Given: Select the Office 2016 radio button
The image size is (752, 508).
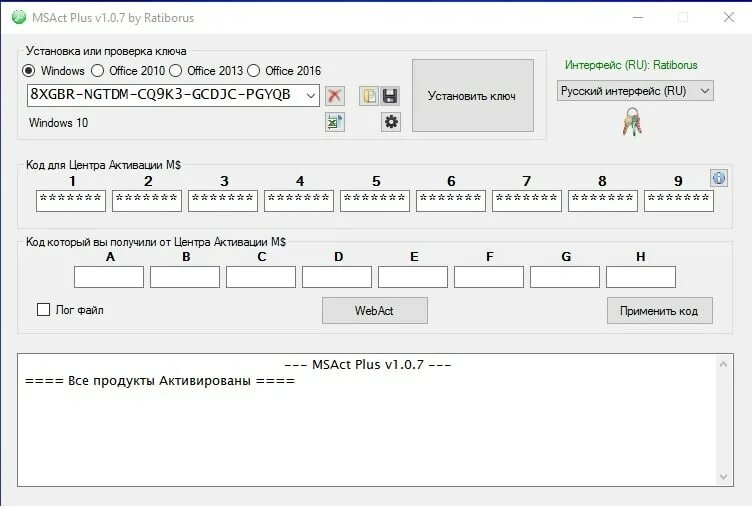Looking at the screenshot, I should (x=253, y=71).
